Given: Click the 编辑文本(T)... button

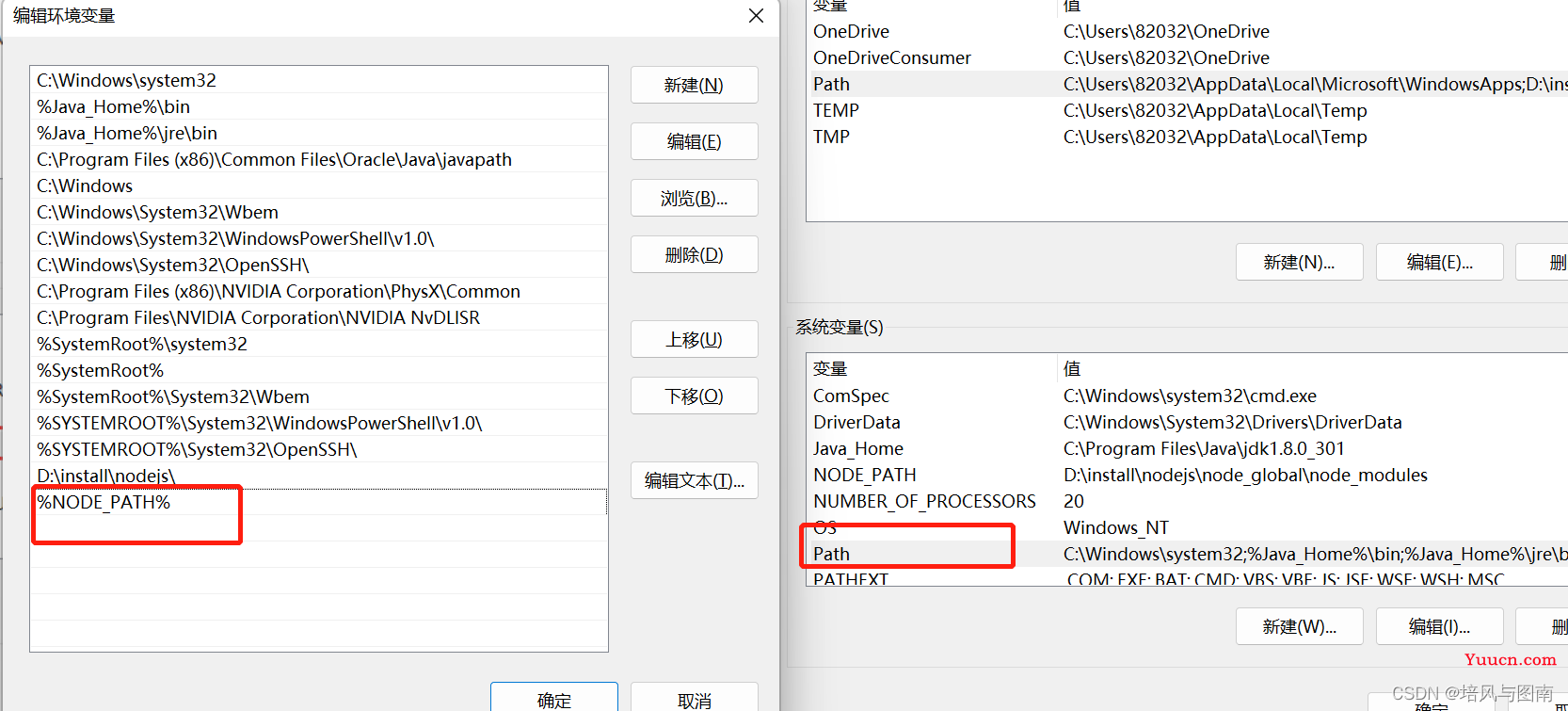Looking at the screenshot, I should [x=694, y=480].
